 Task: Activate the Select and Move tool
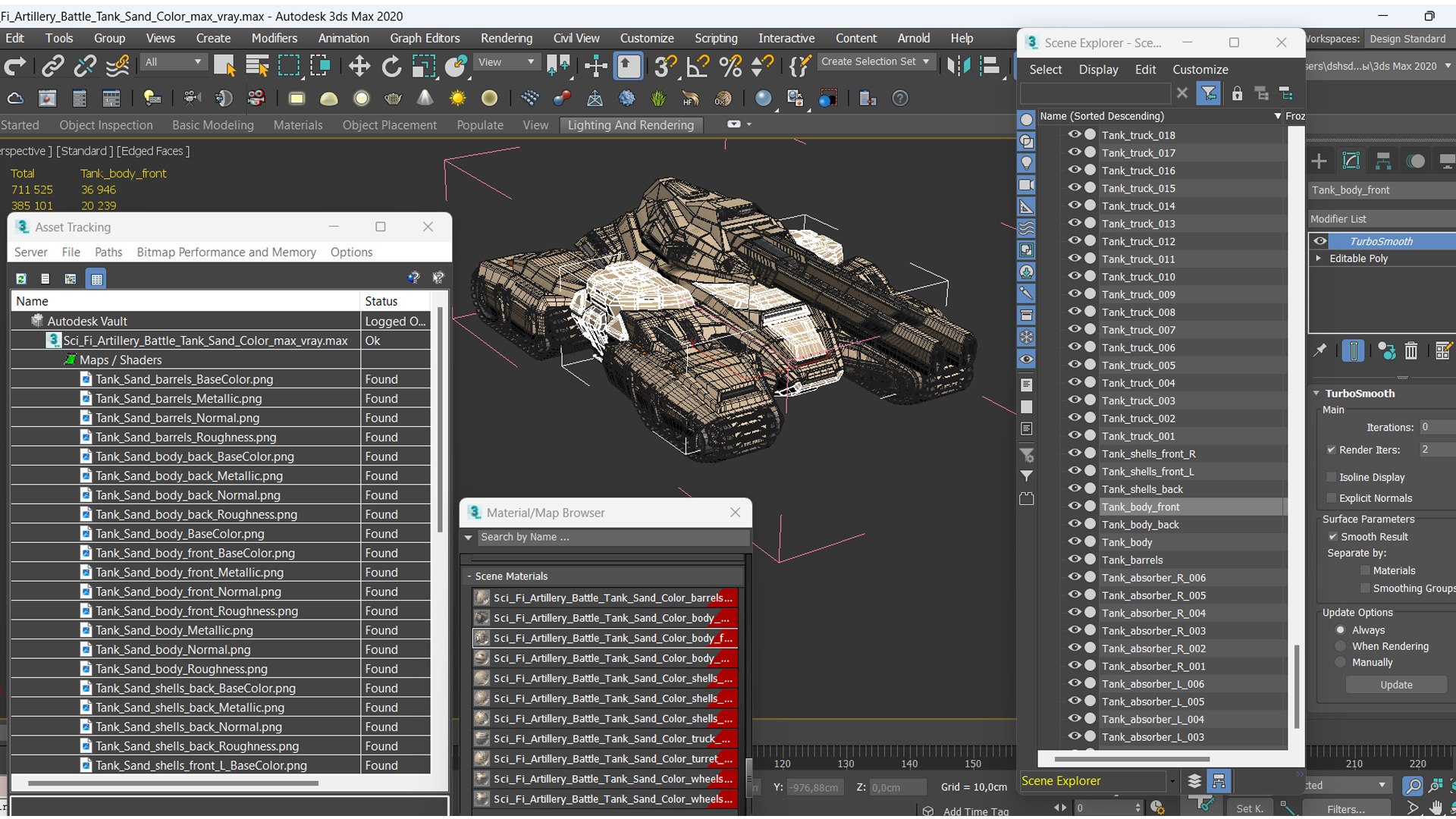pos(359,67)
